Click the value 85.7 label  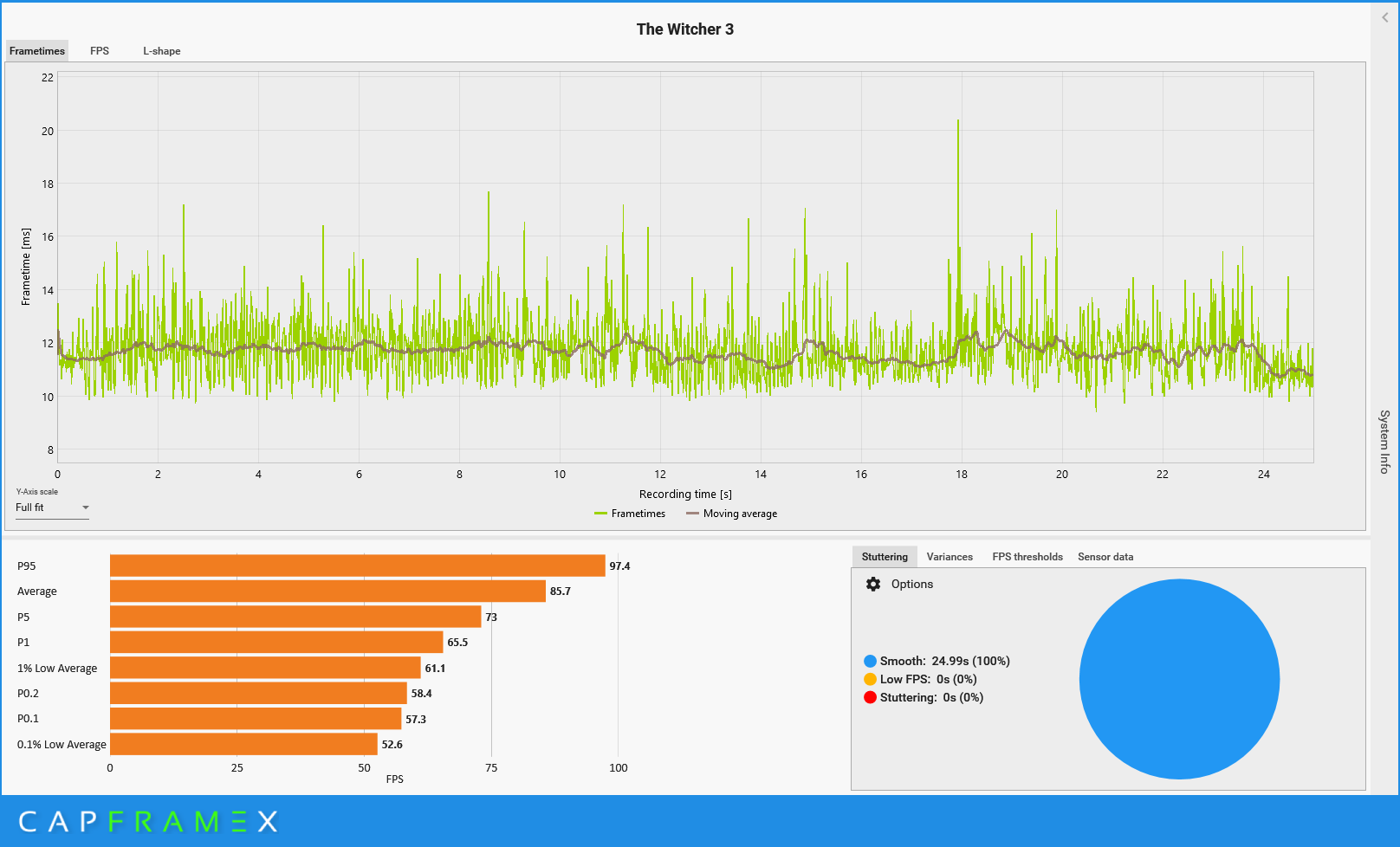point(561,592)
